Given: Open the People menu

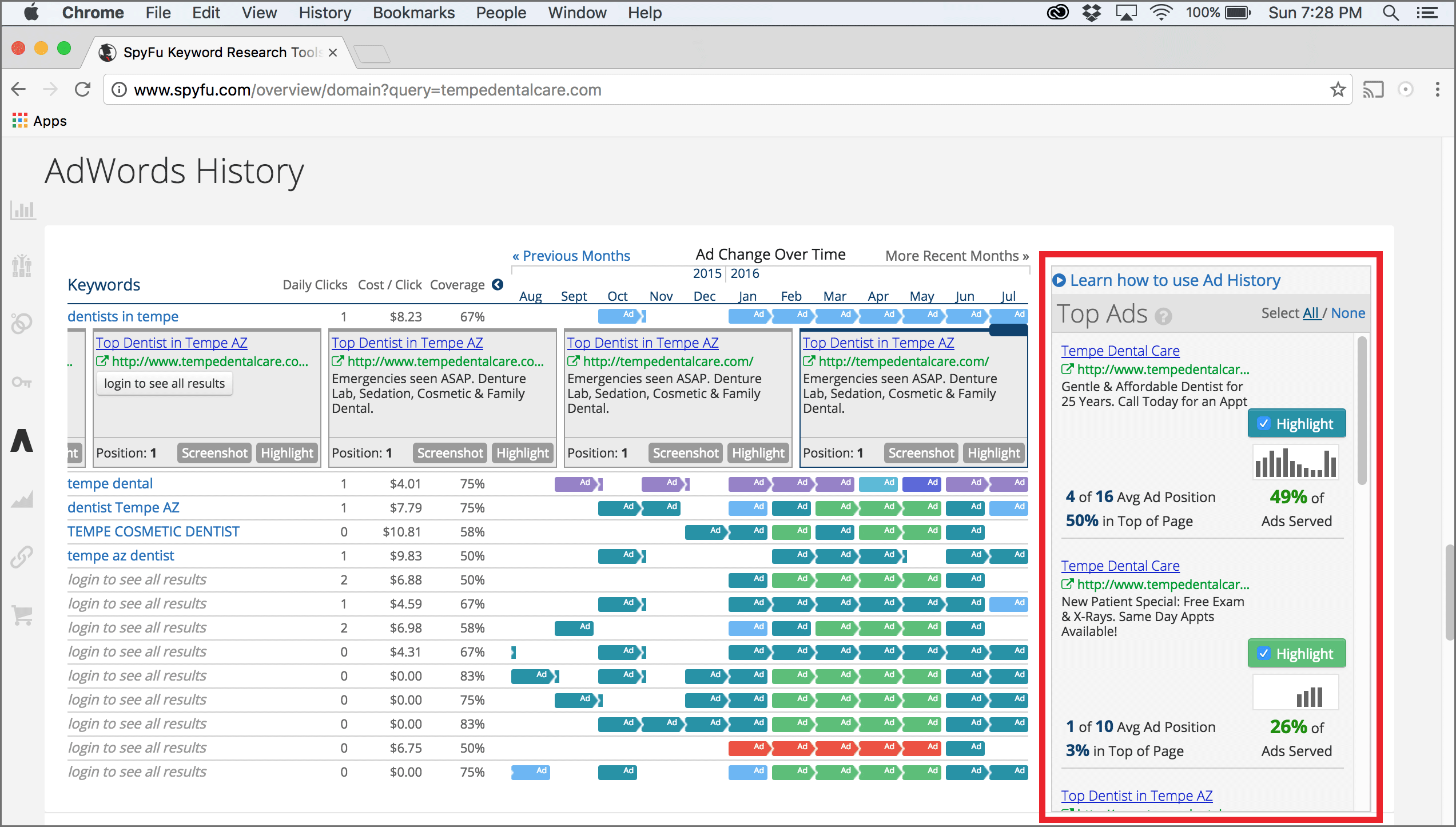Looking at the screenshot, I should [x=501, y=13].
